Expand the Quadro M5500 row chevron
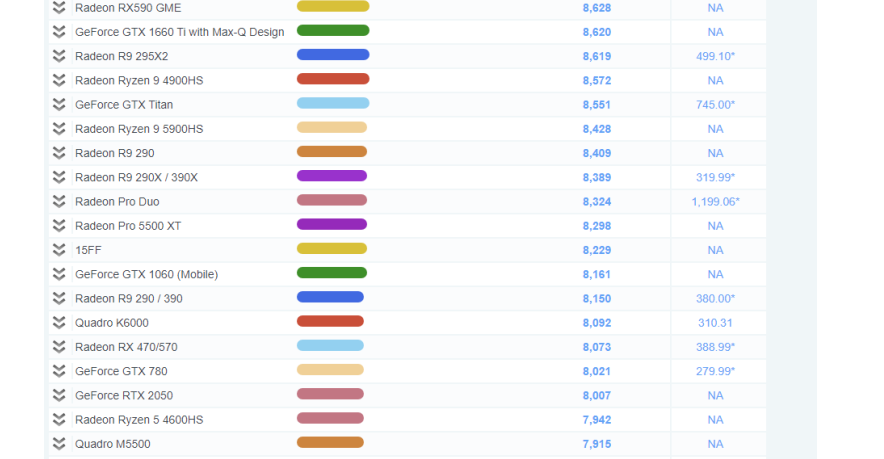This screenshot has width=884, height=459. (x=59, y=444)
